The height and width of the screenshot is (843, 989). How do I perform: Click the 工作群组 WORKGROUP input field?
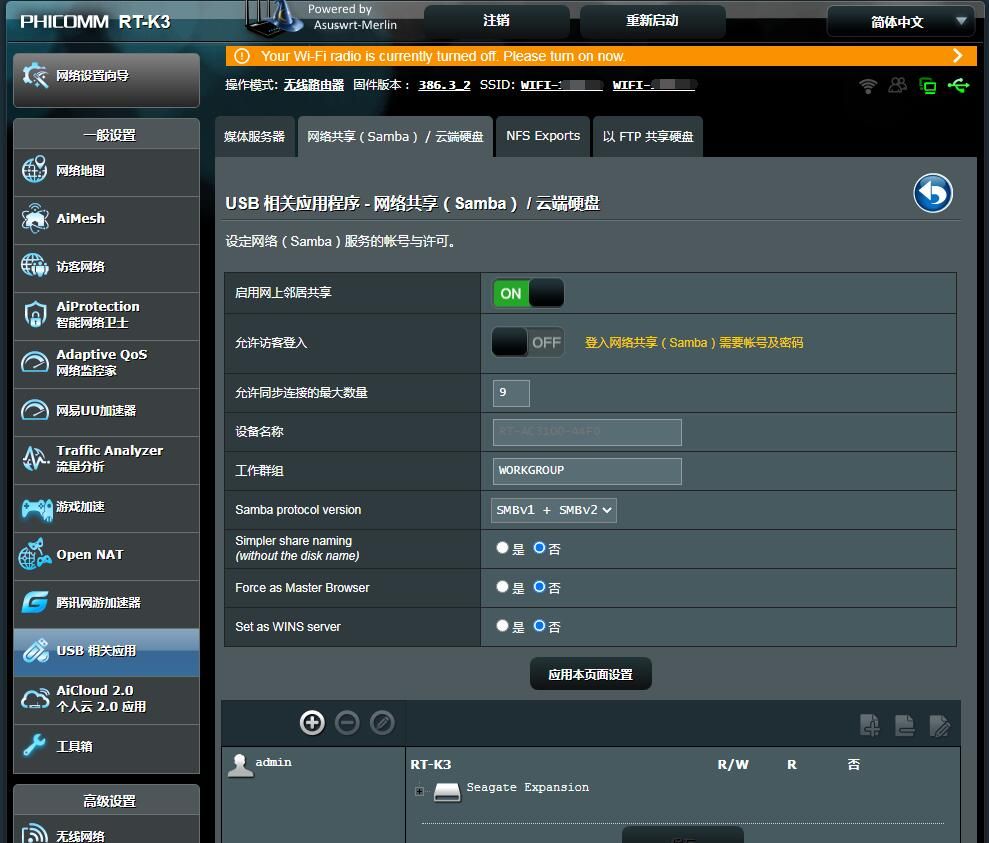click(587, 471)
